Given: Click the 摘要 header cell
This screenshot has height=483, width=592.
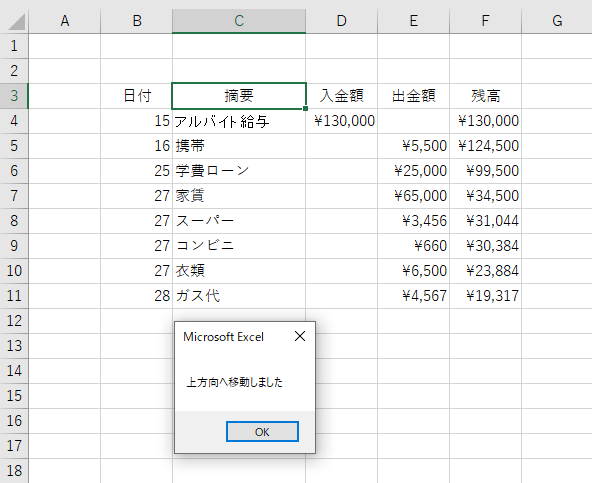Looking at the screenshot, I should pyautogui.click(x=239, y=96).
